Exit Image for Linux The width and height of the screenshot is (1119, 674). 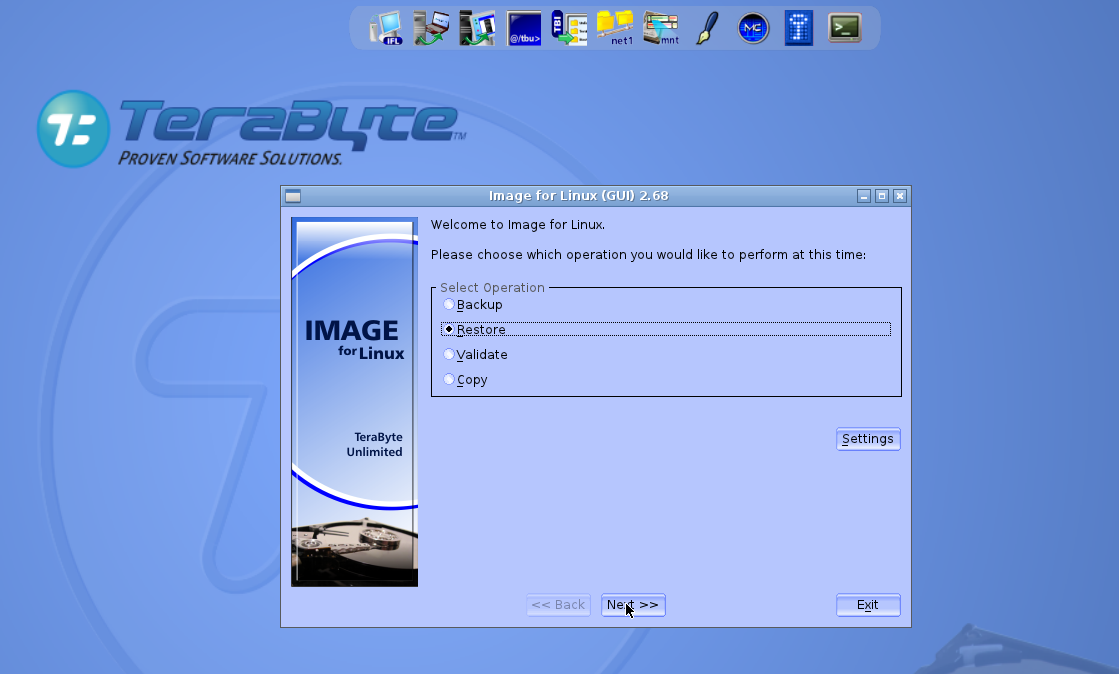[868, 605]
